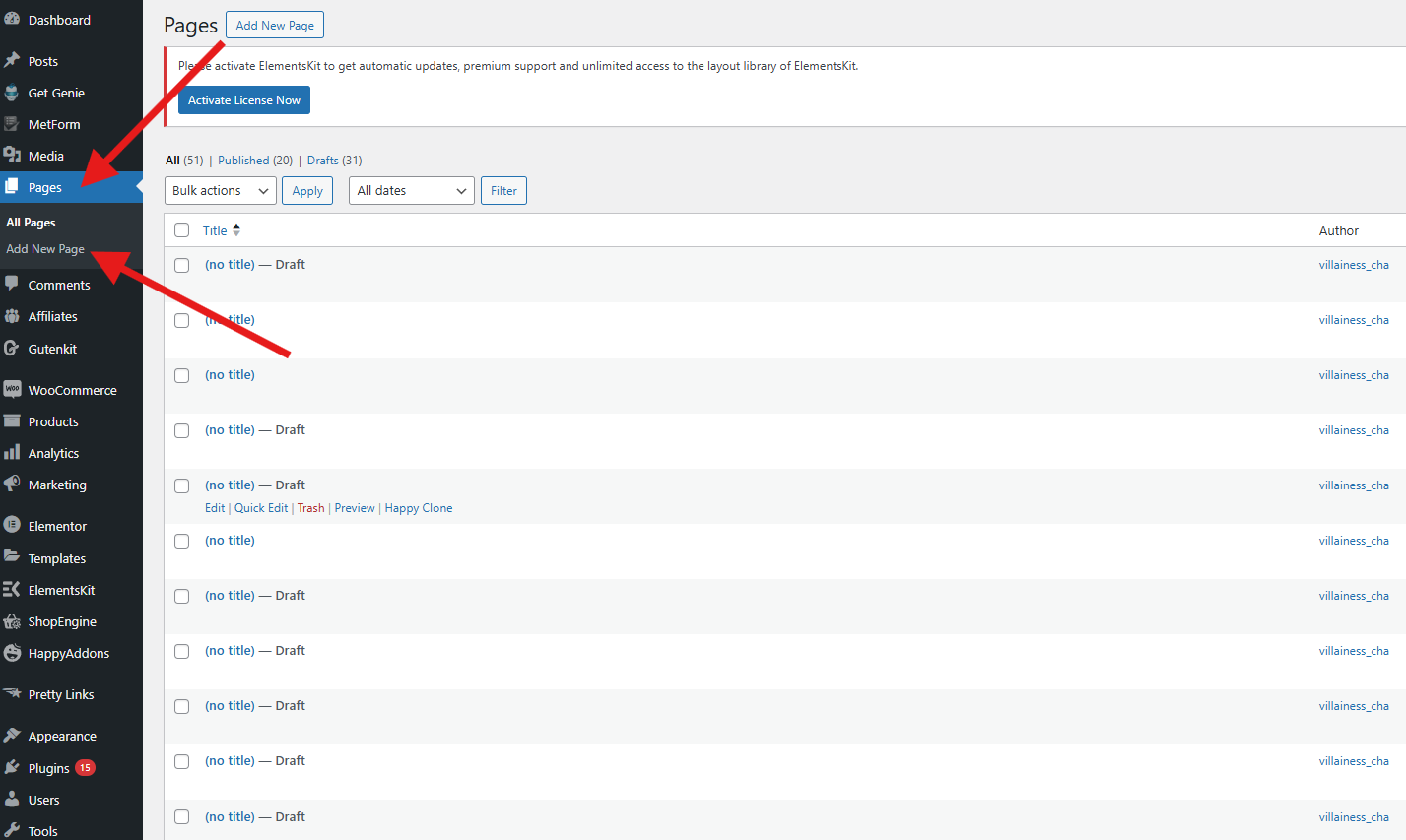Check the checkbox of row showing Quick Edit
This screenshot has width=1406, height=840.
(181, 485)
